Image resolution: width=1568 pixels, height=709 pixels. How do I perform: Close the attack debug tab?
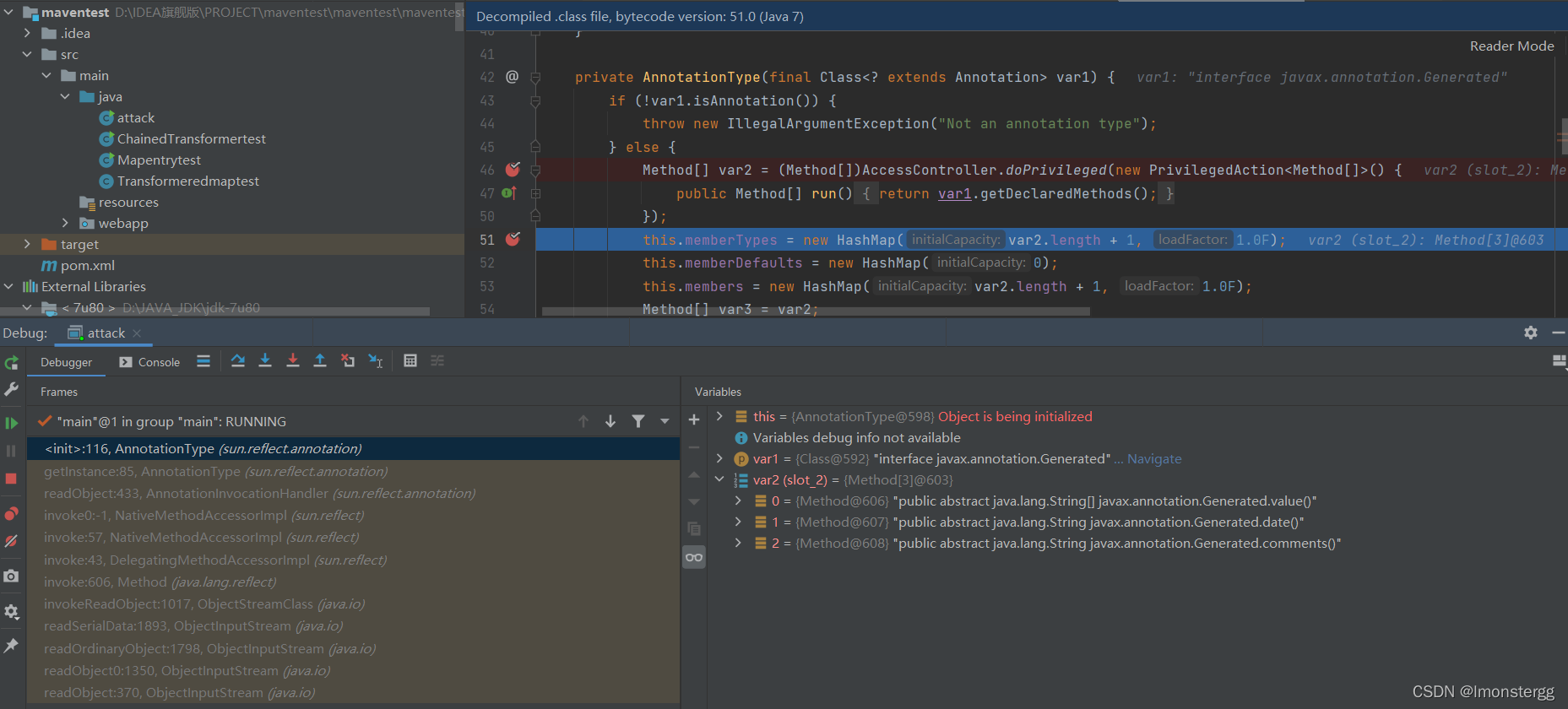tap(137, 333)
